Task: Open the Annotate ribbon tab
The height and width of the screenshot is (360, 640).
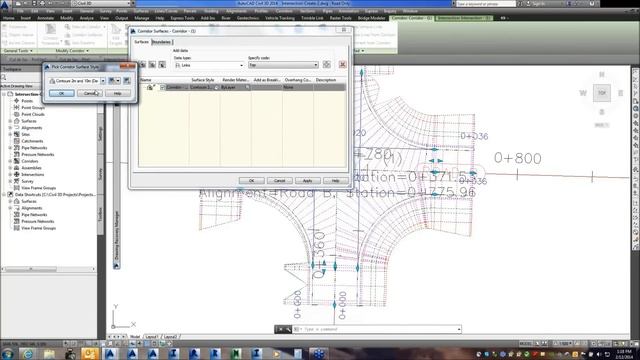Action: (46, 18)
